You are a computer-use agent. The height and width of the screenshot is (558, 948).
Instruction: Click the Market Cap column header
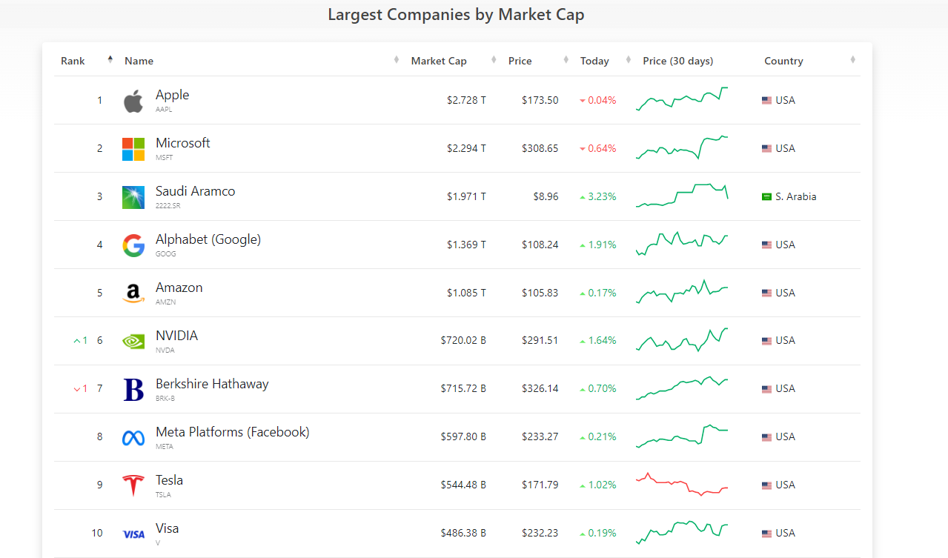click(x=439, y=61)
